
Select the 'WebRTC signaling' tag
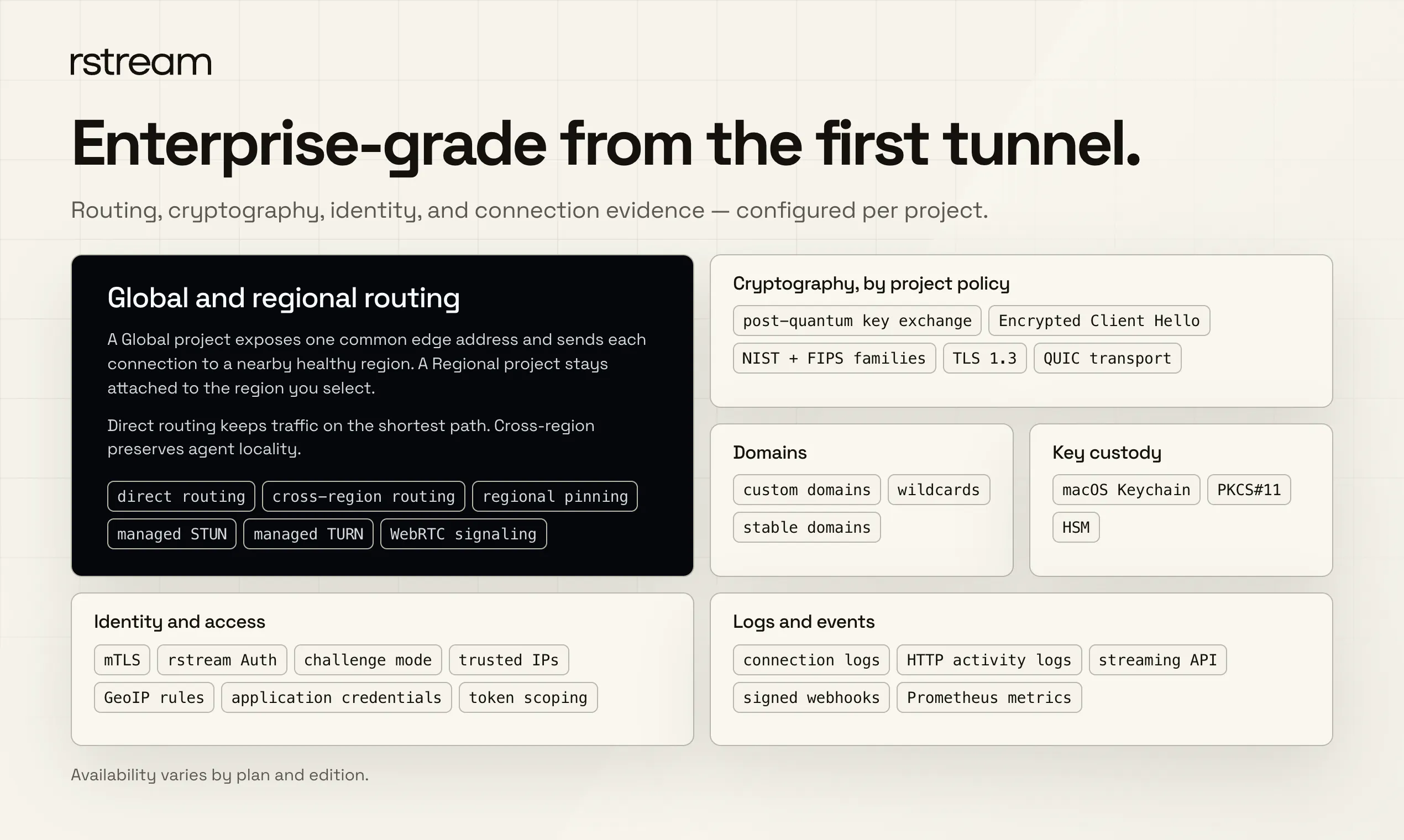tap(464, 534)
